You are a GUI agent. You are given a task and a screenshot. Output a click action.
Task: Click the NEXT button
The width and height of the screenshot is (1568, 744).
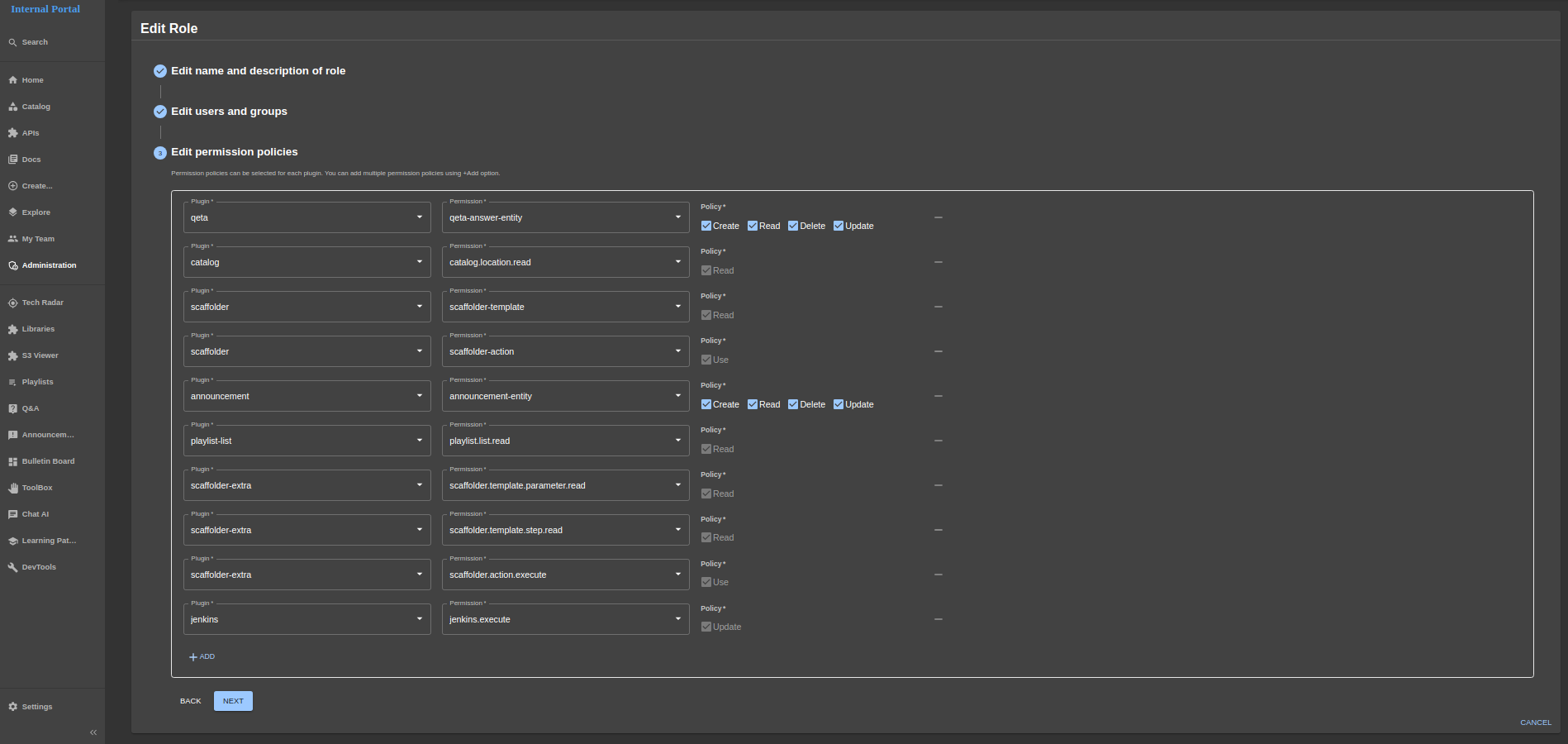pos(233,701)
